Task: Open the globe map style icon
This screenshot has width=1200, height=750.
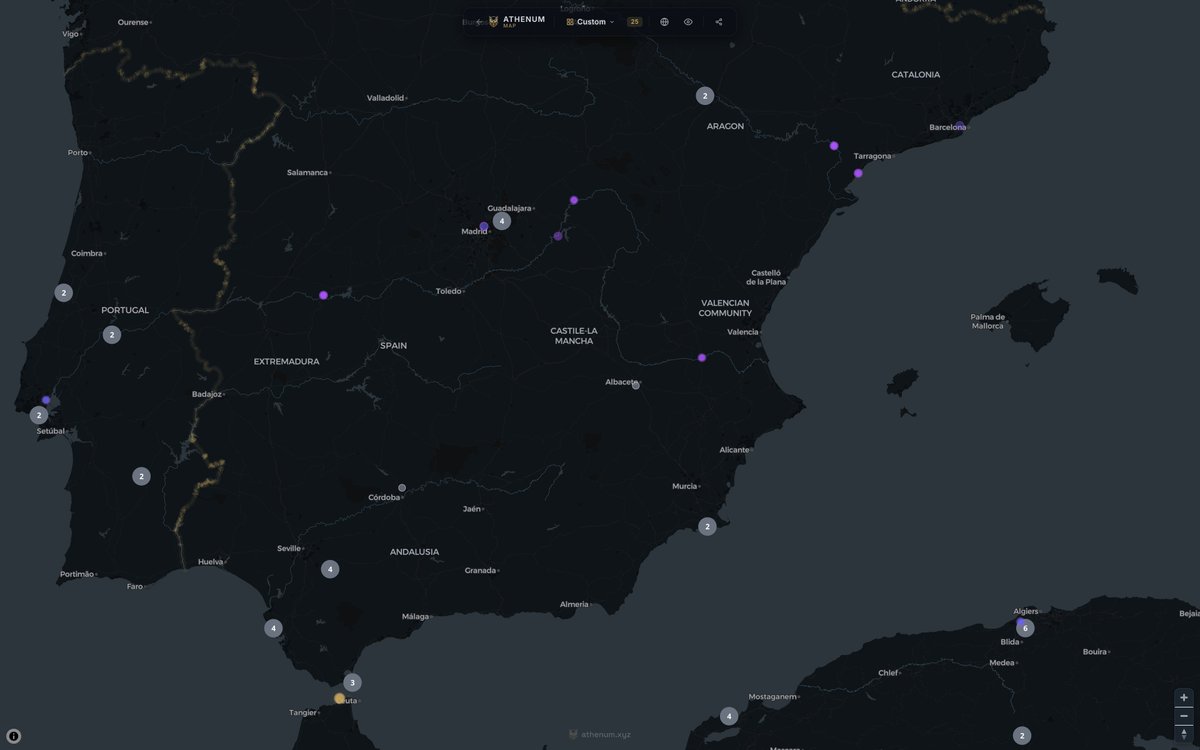Action: [664, 21]
